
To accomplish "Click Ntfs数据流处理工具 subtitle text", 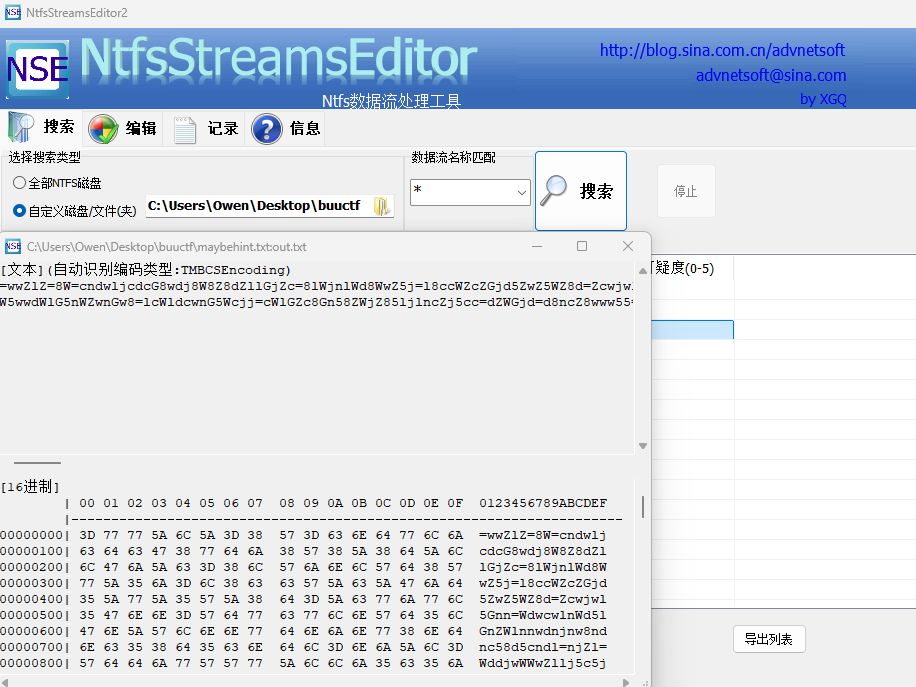I will 391,101.
